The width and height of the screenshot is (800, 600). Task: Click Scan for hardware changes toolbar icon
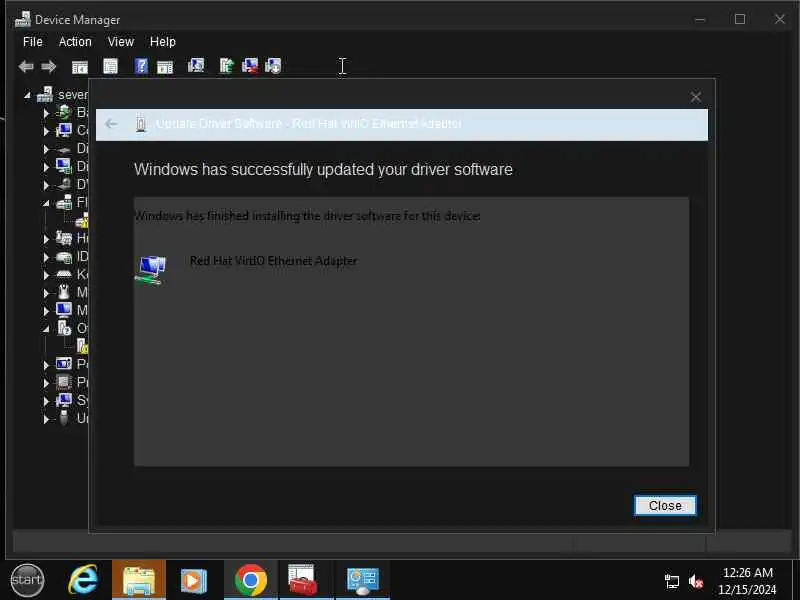tap(196, 65)
